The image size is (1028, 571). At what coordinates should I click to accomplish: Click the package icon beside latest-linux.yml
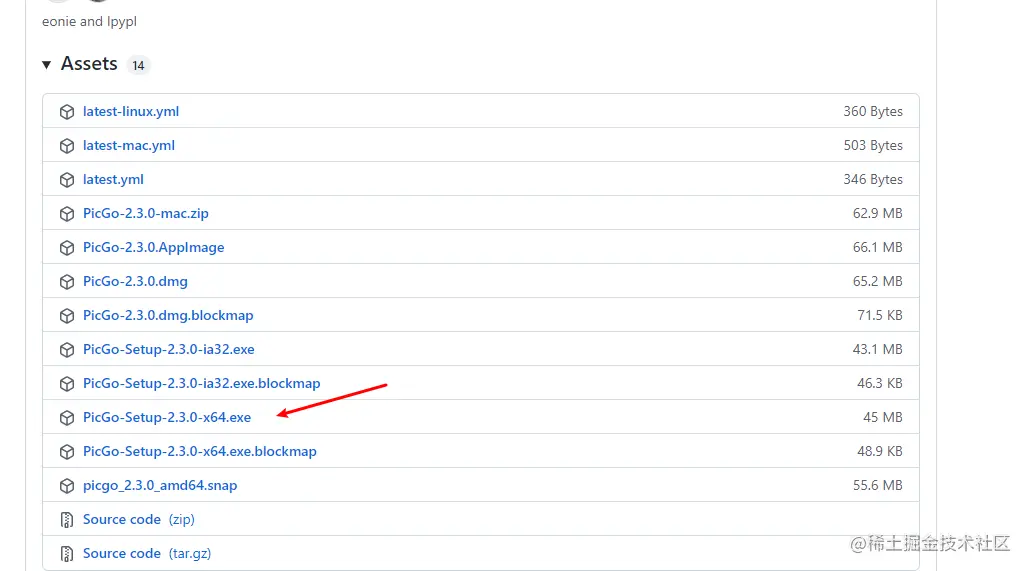coord(67,111)
